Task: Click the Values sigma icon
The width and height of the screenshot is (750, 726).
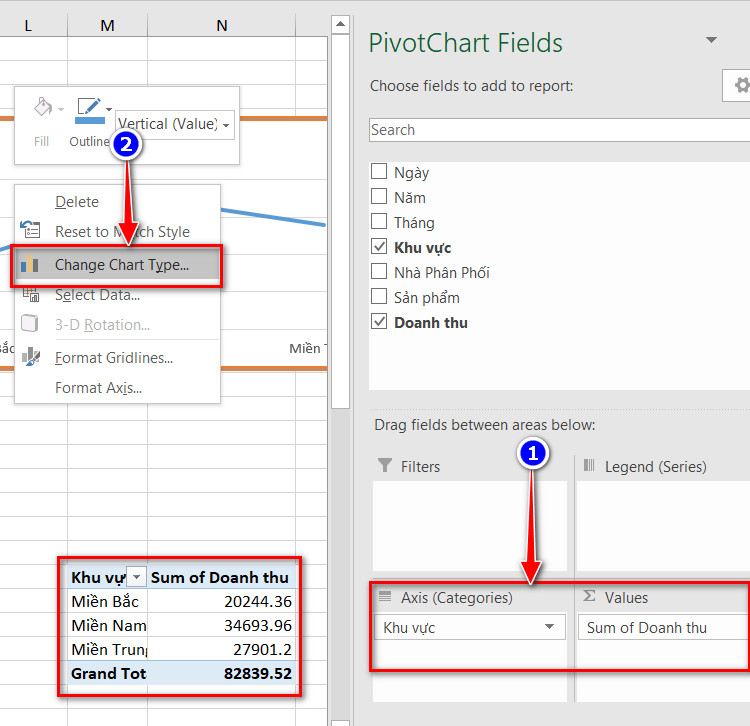Action: pos(589,596)
